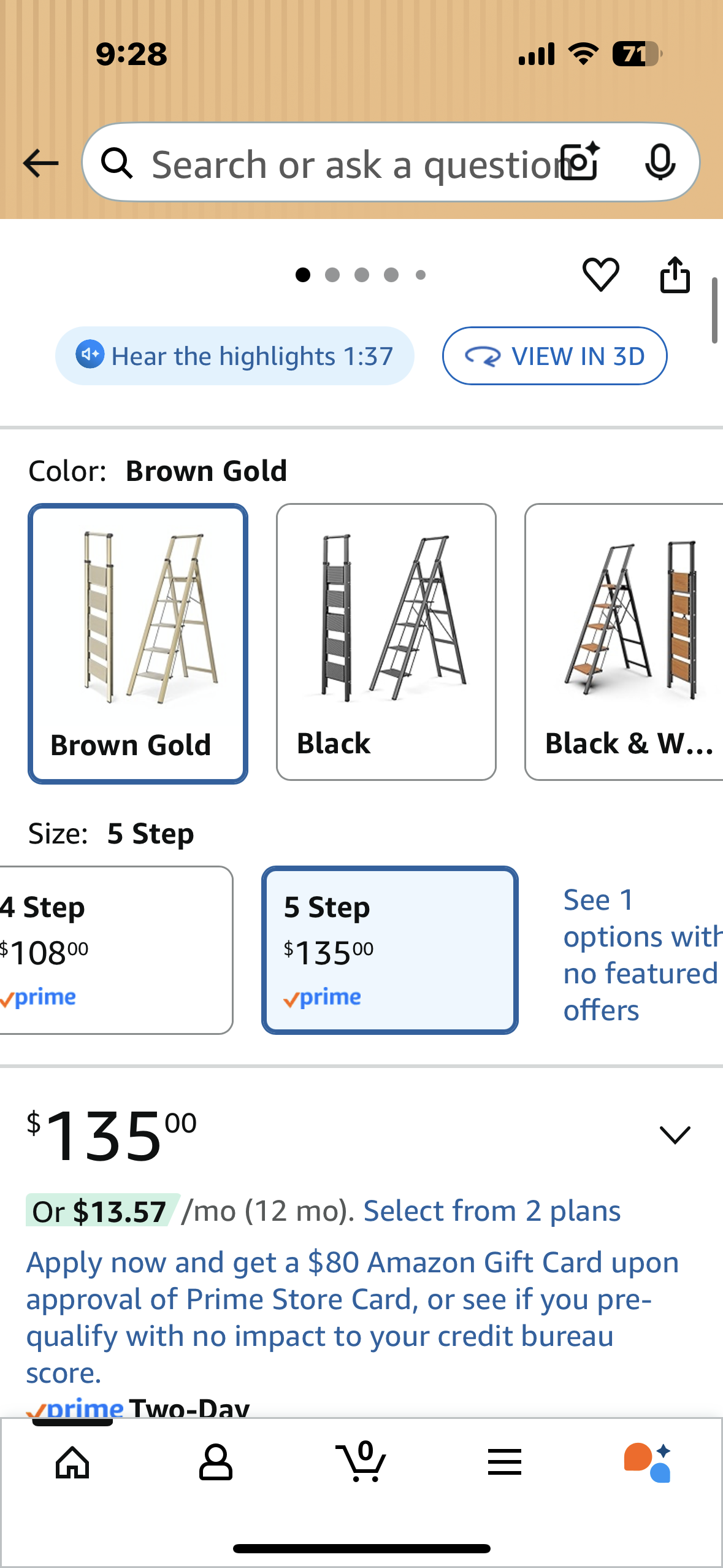Start voice search with the microphone
The image size is (723, 1568).
(x=660, y=163)
